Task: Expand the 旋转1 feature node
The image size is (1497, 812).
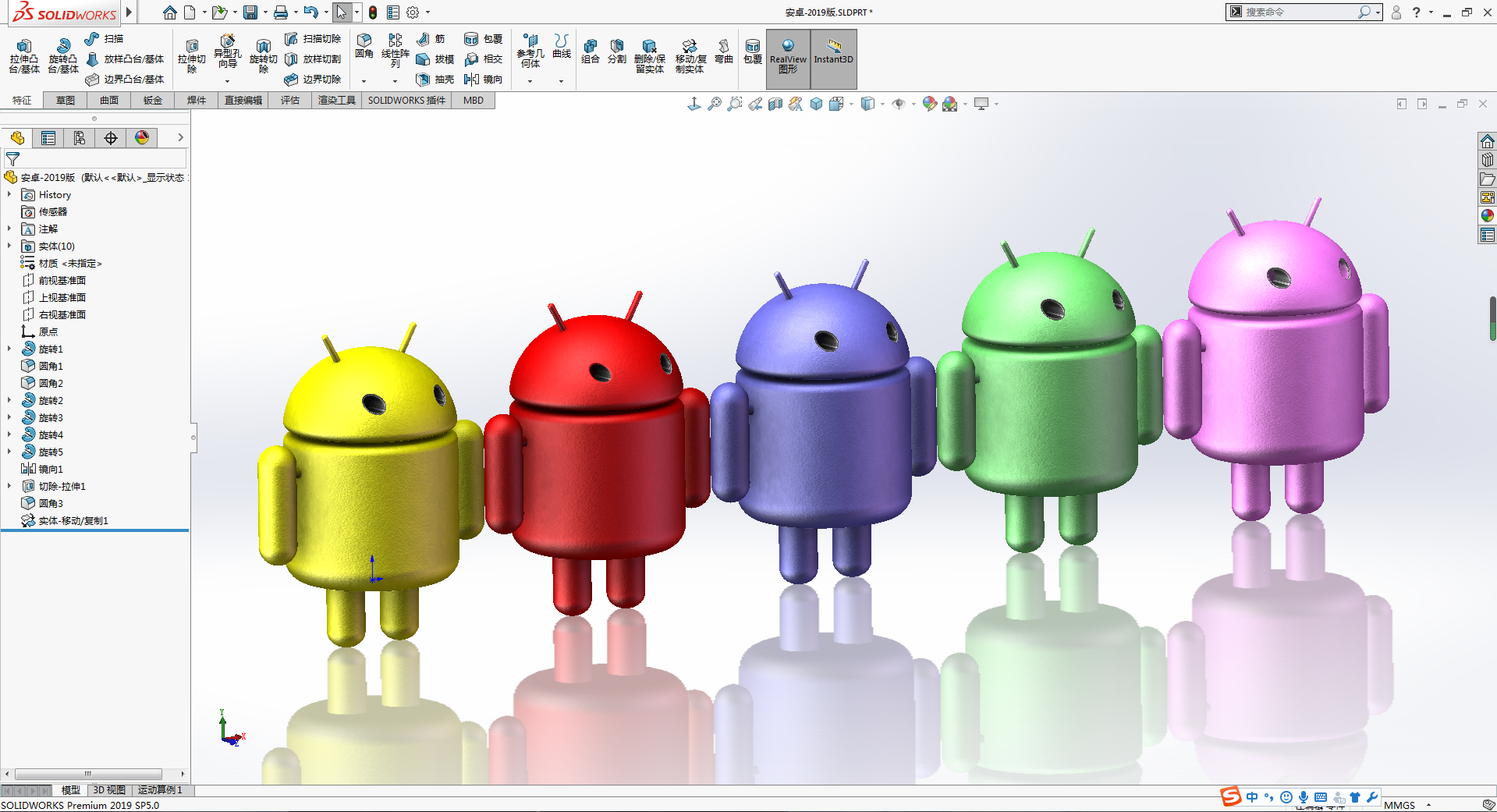Action: 9,349
